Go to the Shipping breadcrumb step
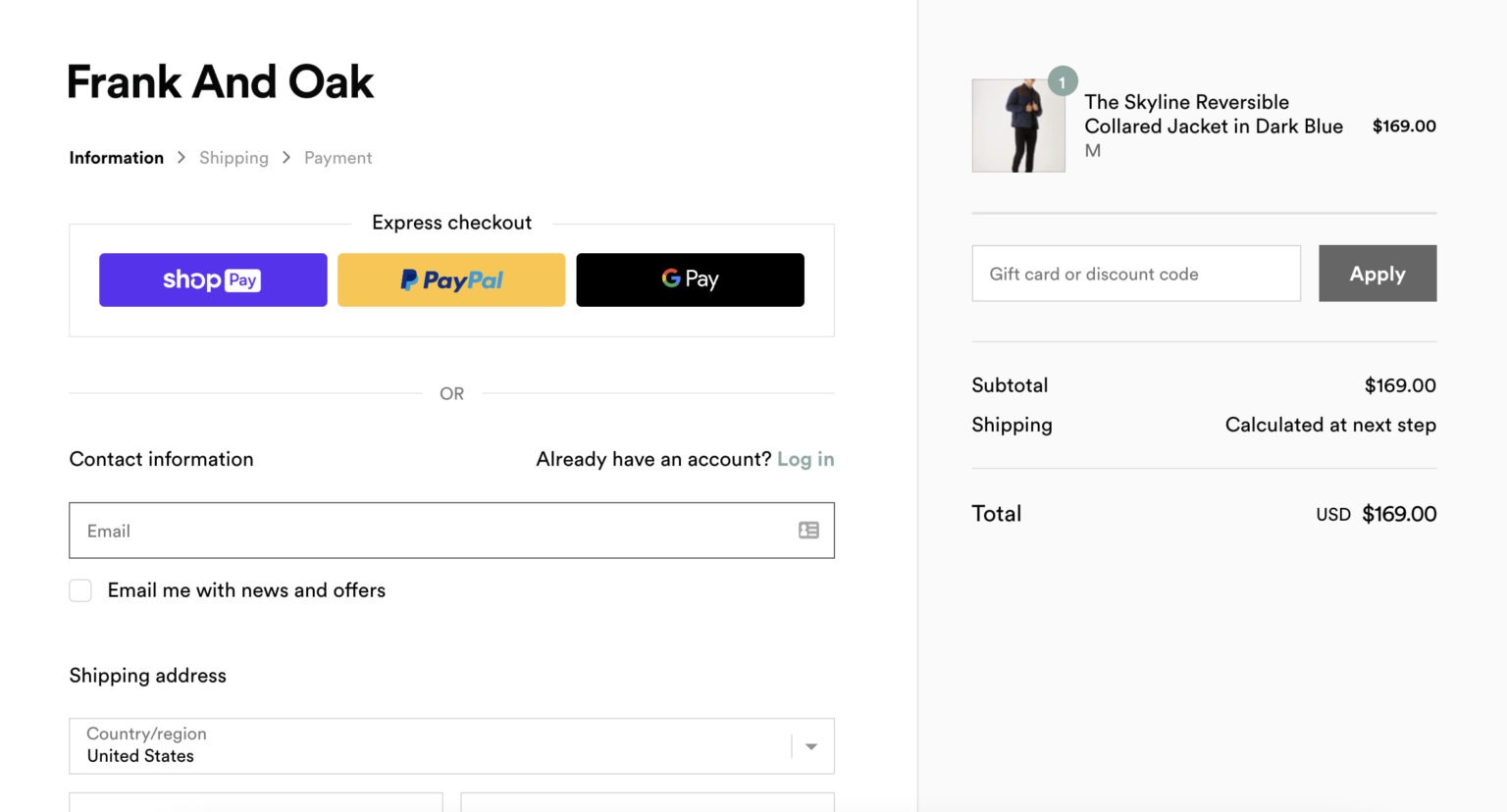This screenshot has height=812, width=1507. [x=234, y=157]
